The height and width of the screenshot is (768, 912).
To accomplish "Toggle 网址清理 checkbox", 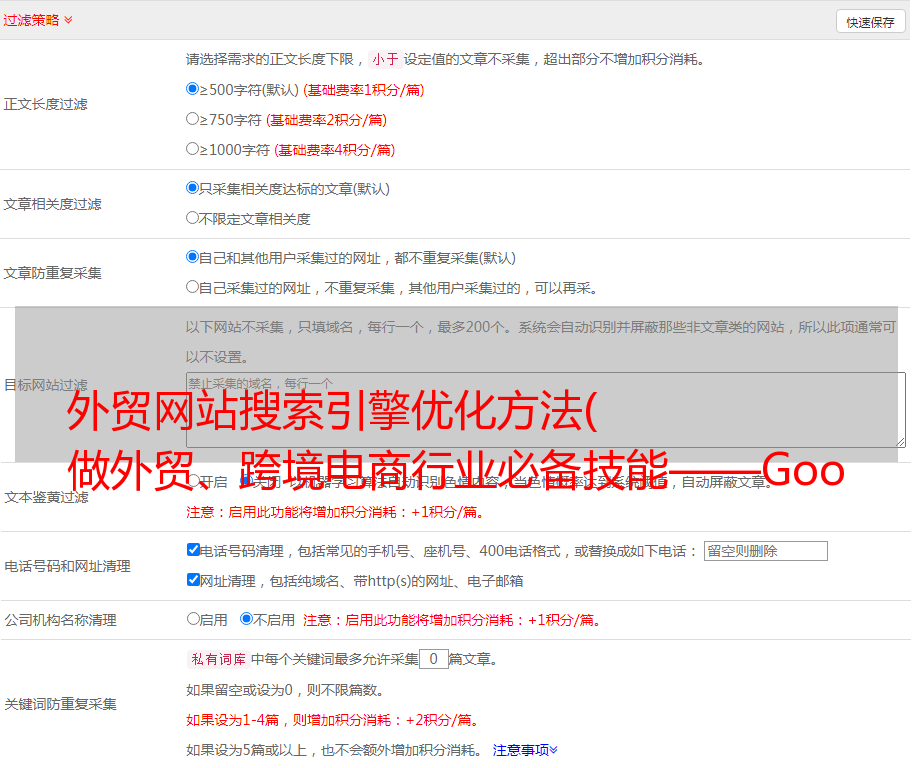I will tap(193, 579).
